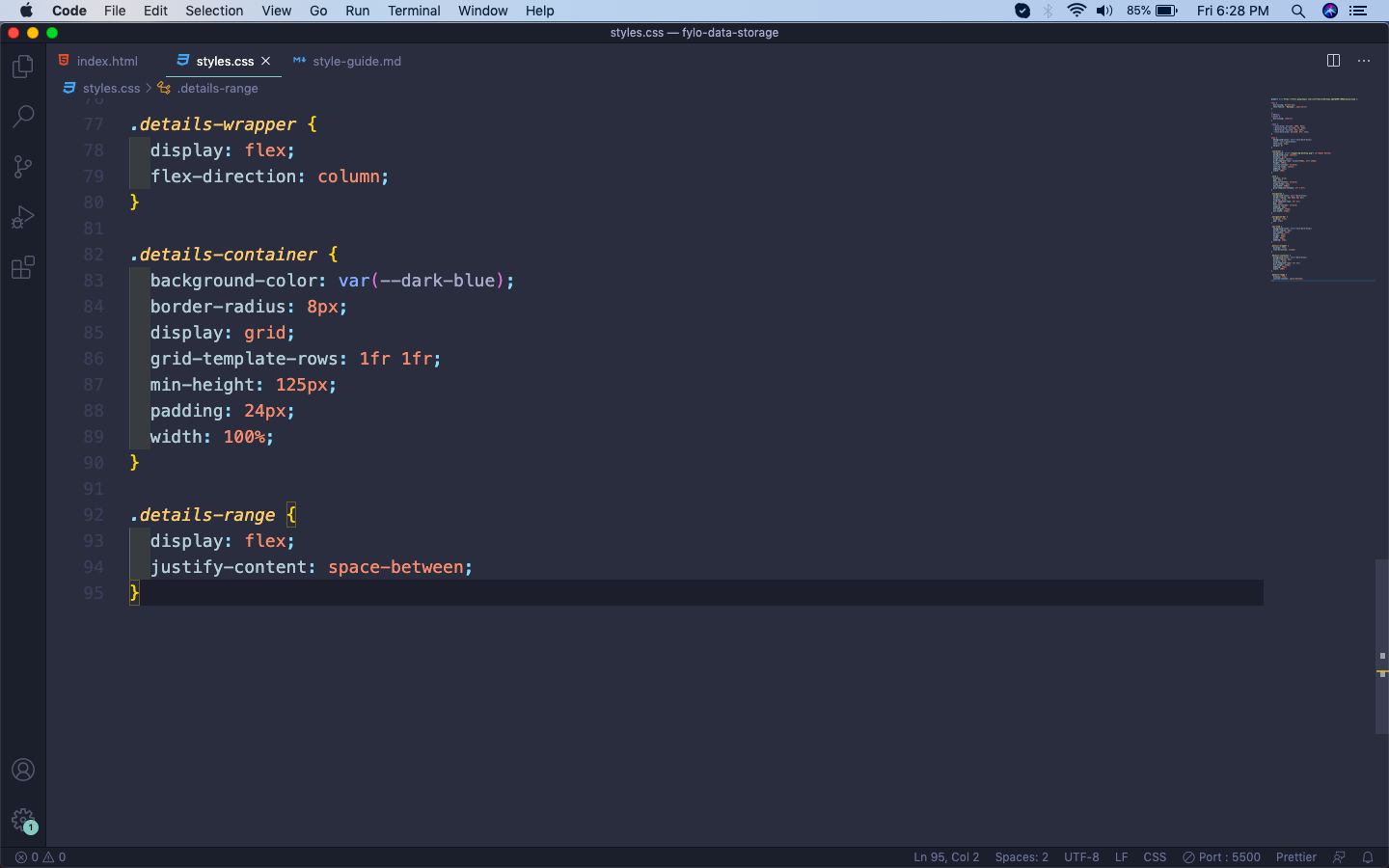The height and width of the screenshot is (868, 1389).
Task: Split the editor to the right
Action: (x=1333, y=61)
